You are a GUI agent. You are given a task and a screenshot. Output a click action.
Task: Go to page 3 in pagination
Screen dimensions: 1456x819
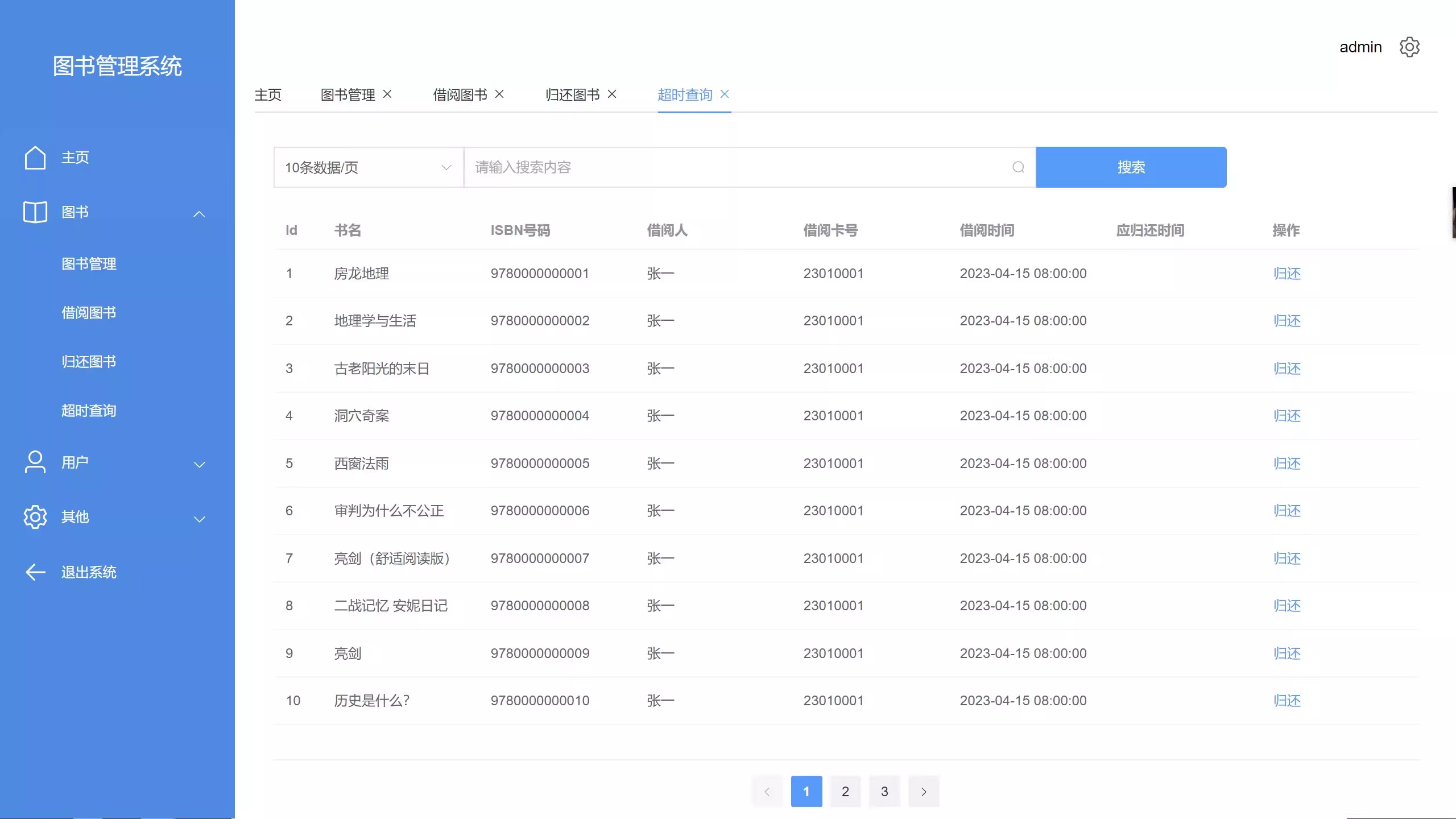point(884,791)
